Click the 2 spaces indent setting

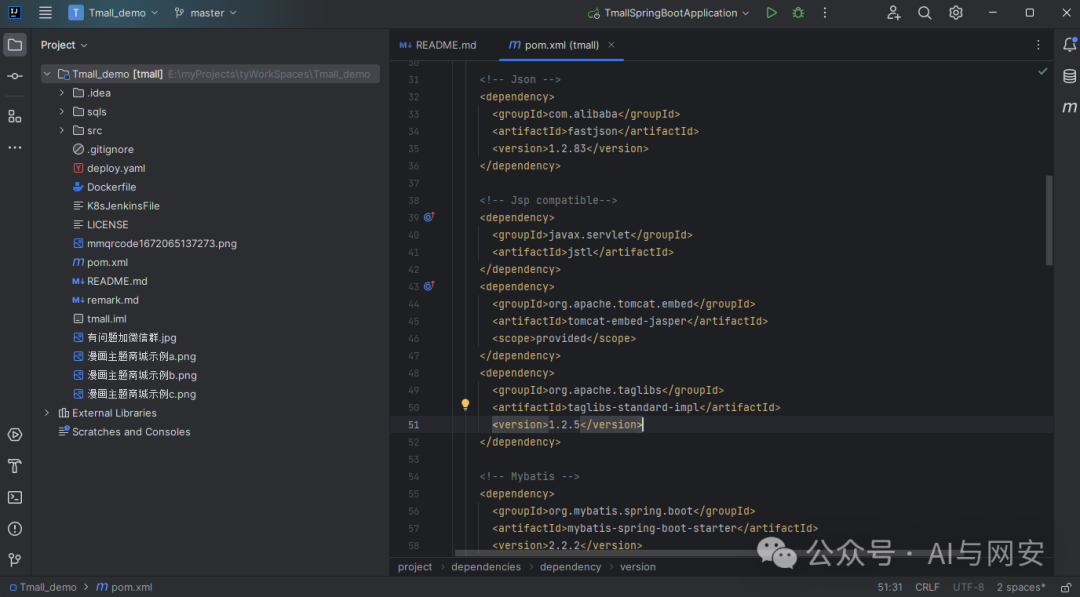pyautogui.click(x=1021, y=587)
